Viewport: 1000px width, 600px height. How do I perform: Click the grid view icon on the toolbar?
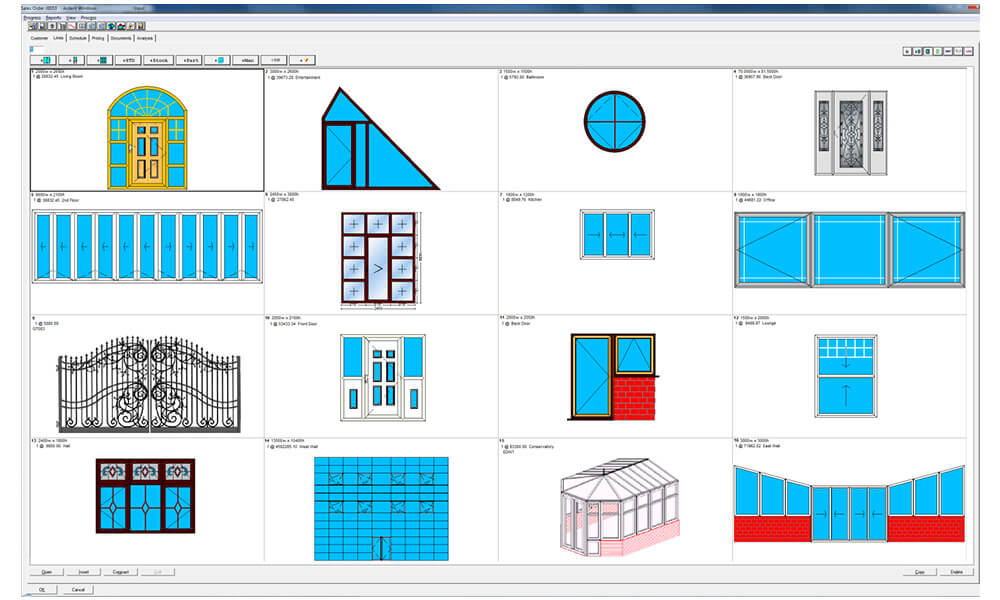(80, 27)
